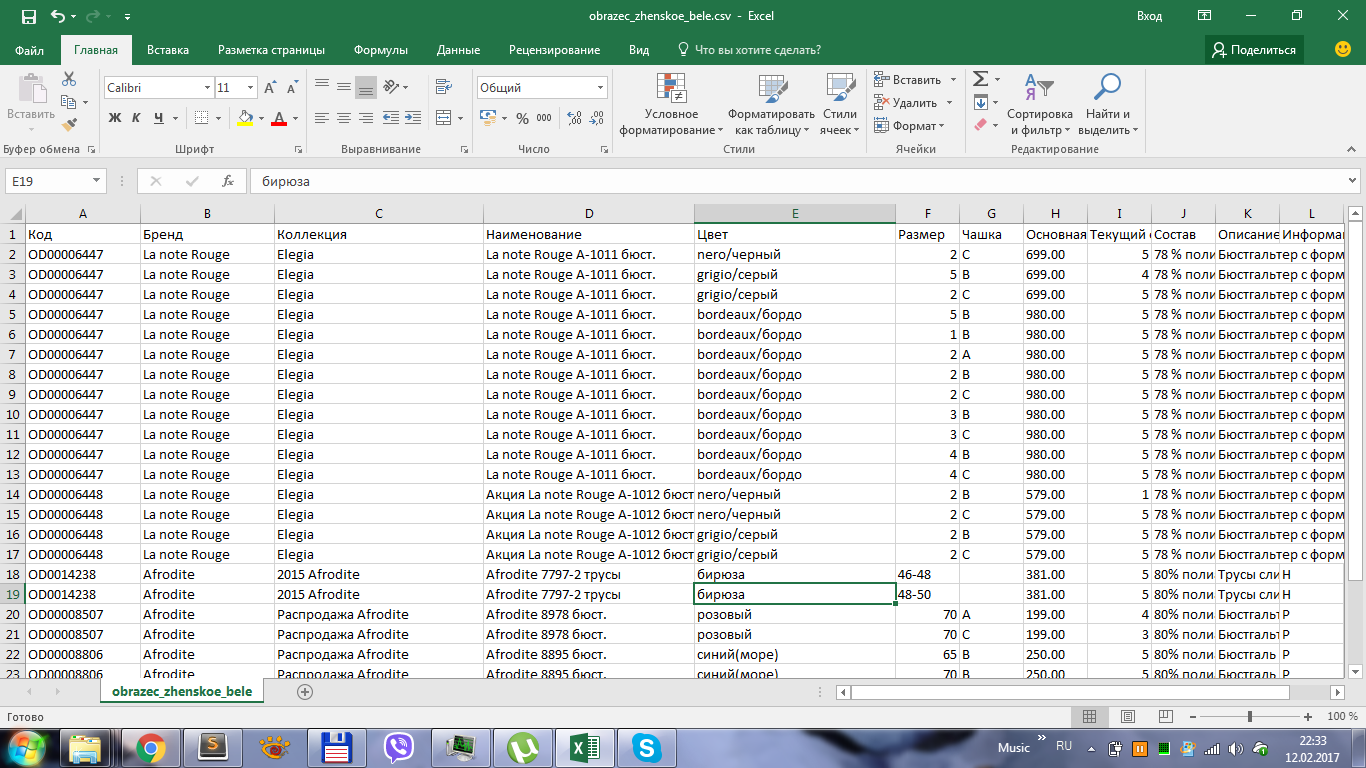Increase decimal places
Viewport: 1366px width, 768px height.
pos(574,118)
